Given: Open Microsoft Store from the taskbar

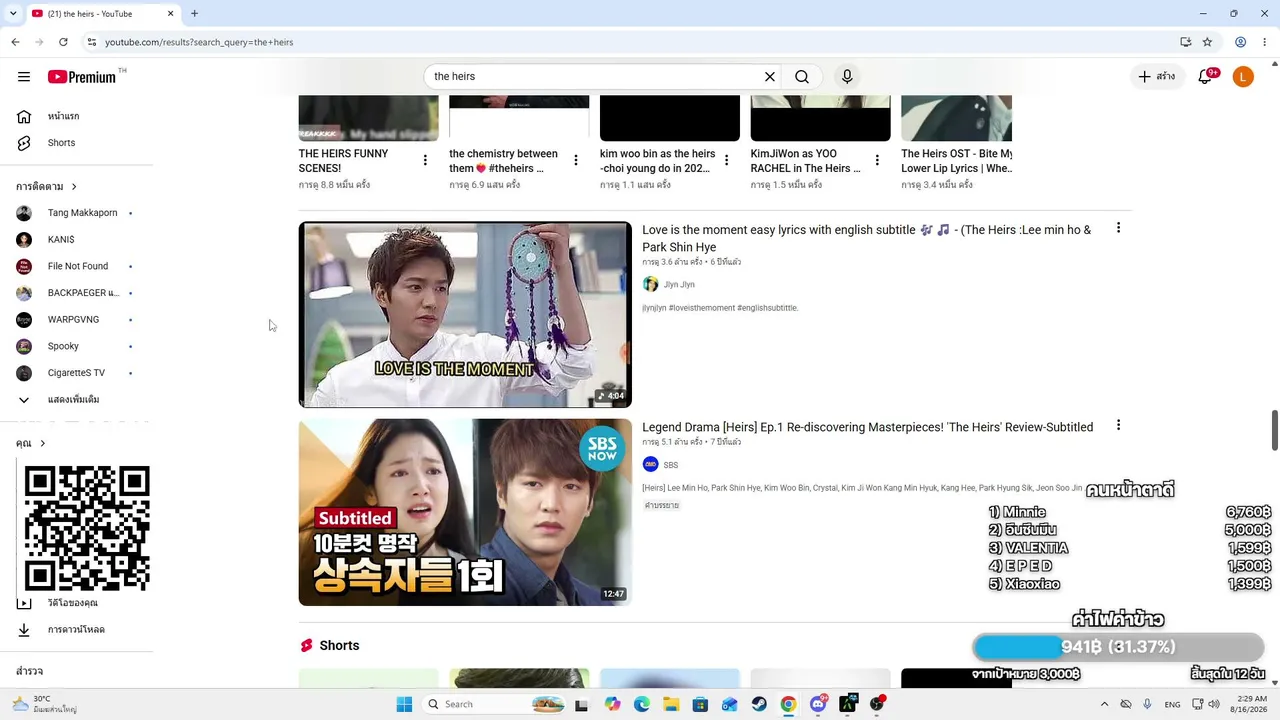Looking at the screenshot, I should coord(700,704).
